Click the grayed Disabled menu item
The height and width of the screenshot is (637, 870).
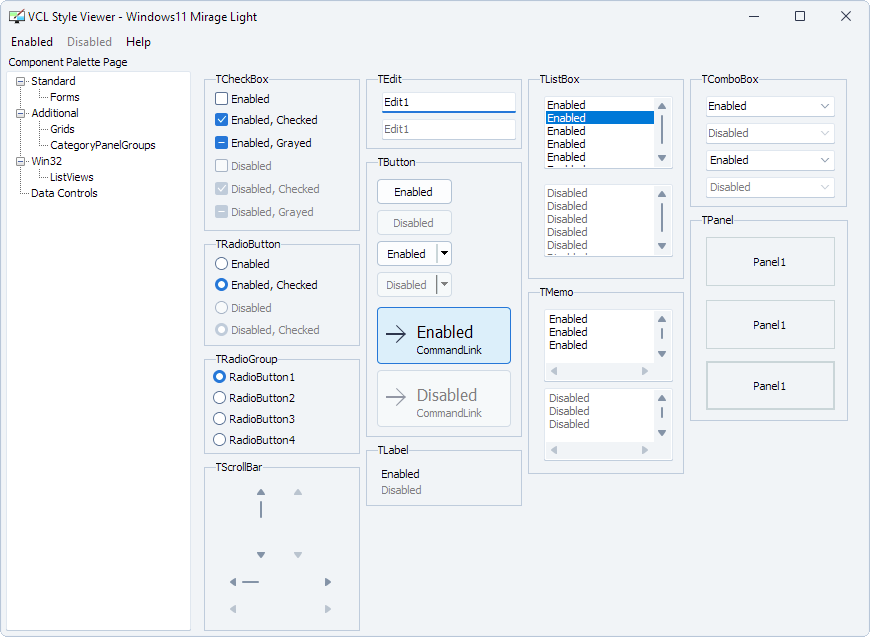click(x=89, y=42)
